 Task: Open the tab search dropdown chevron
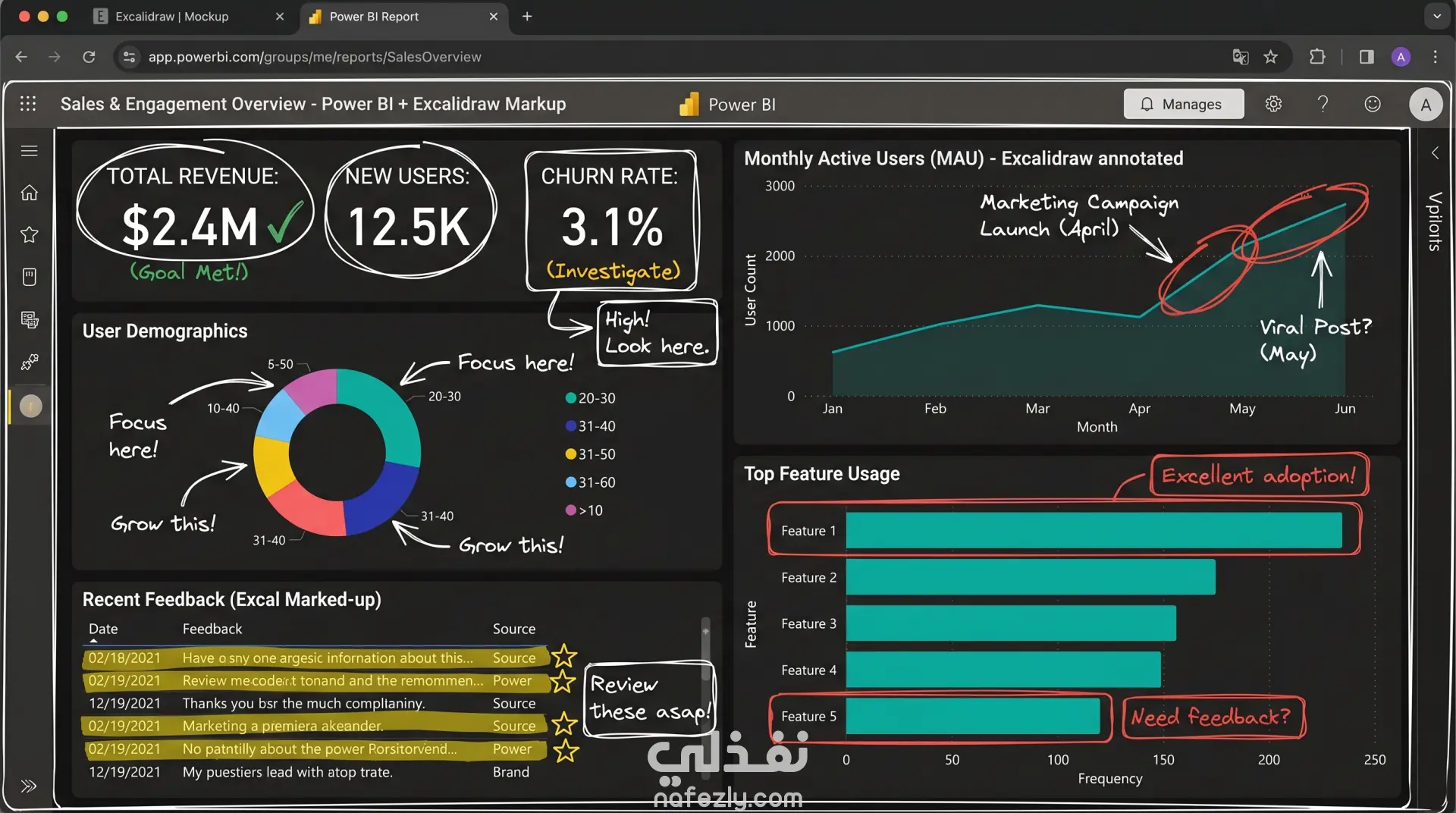[x=1437, y=17]
